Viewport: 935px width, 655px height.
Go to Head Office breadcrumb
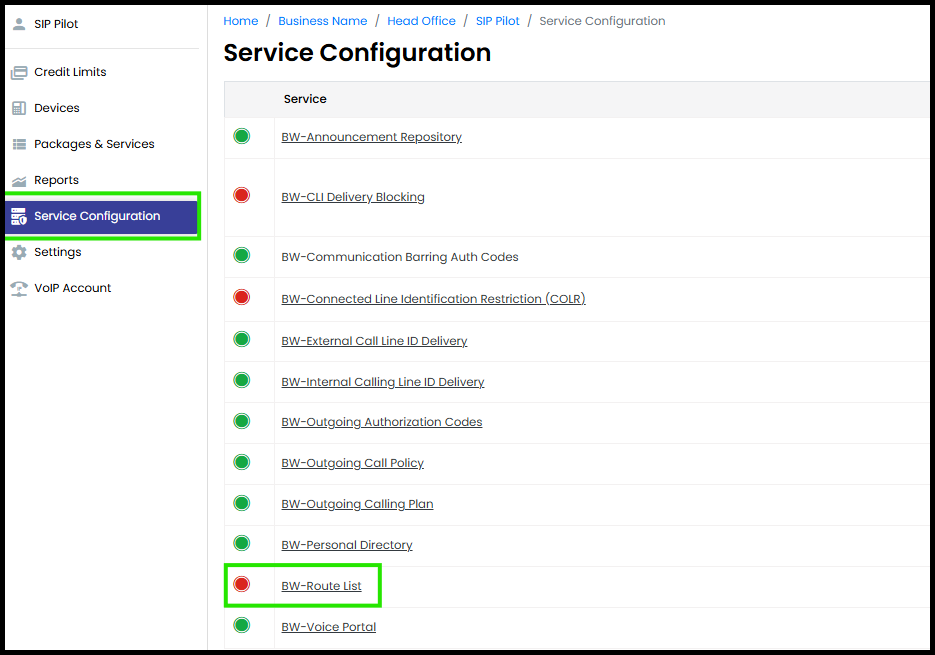coord(422,21)
